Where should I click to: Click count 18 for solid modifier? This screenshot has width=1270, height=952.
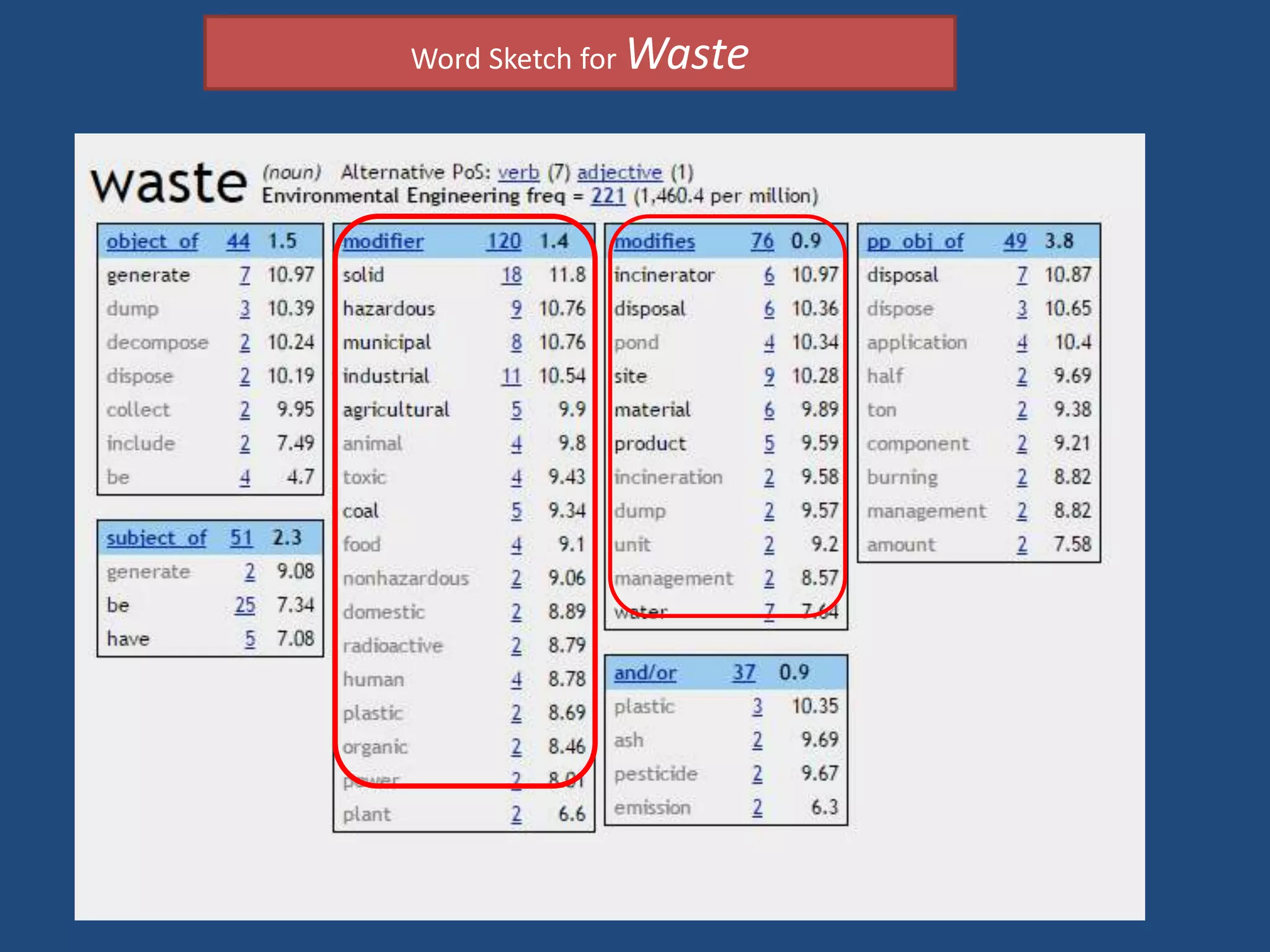512,275
